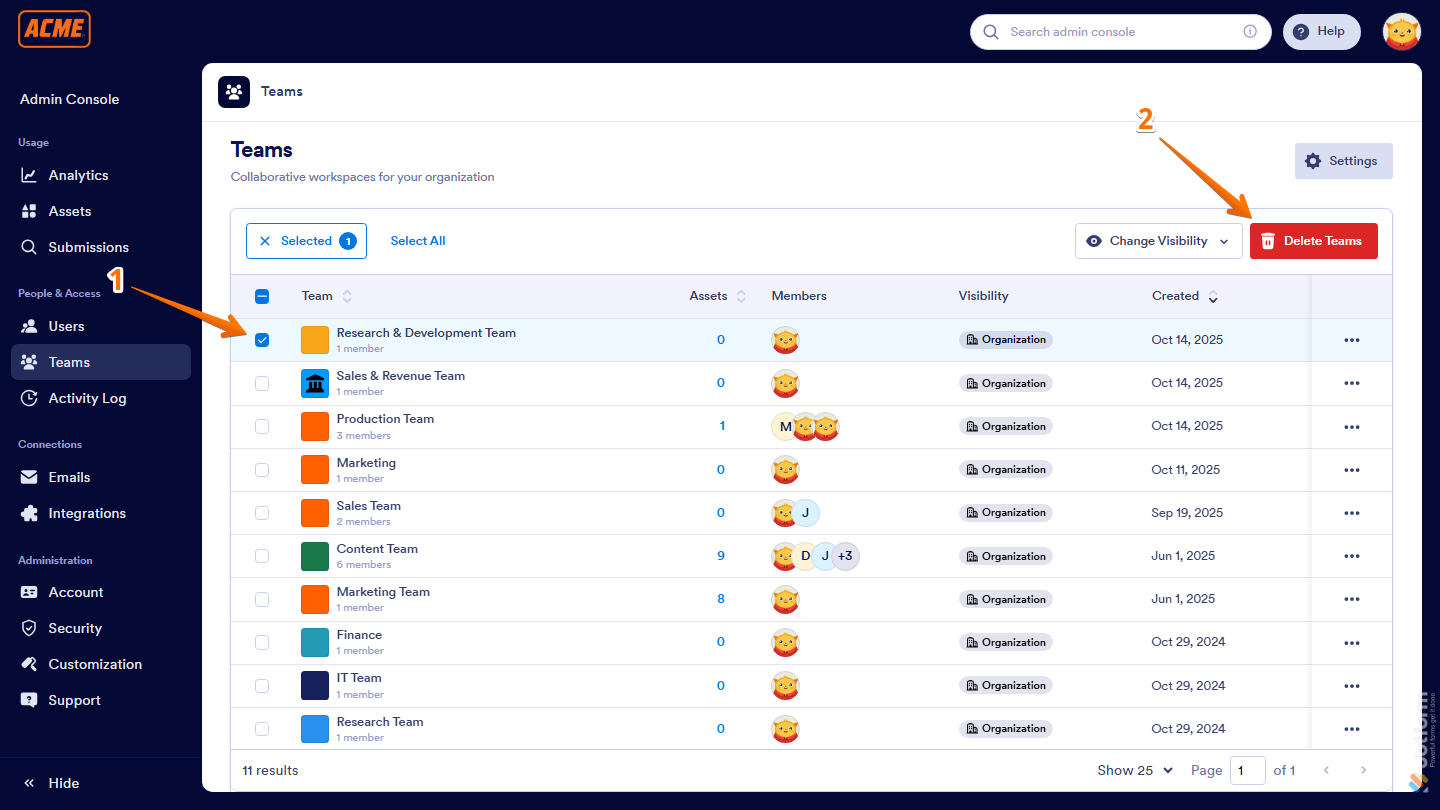Viewport: 1440px width, 810px height.
Task: Open the Show 25 rows dropdown
Action: tap(1135, 770)
